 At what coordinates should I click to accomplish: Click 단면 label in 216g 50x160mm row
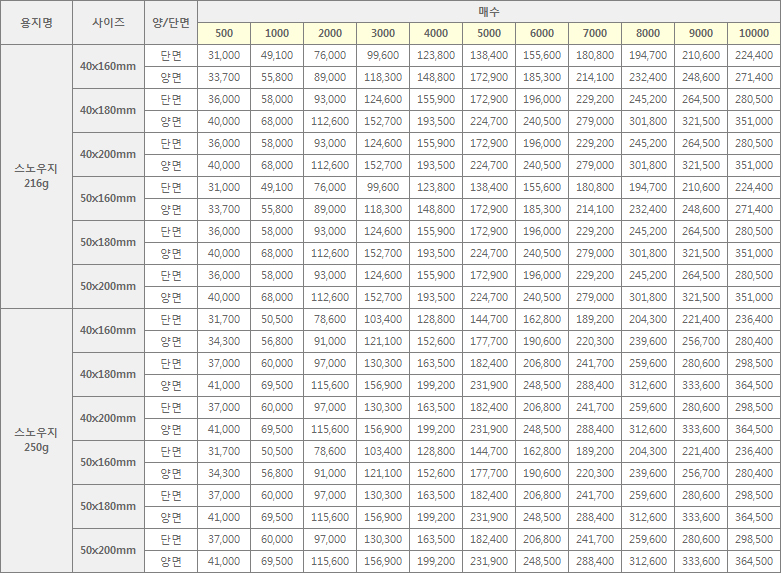pos(171,187)
